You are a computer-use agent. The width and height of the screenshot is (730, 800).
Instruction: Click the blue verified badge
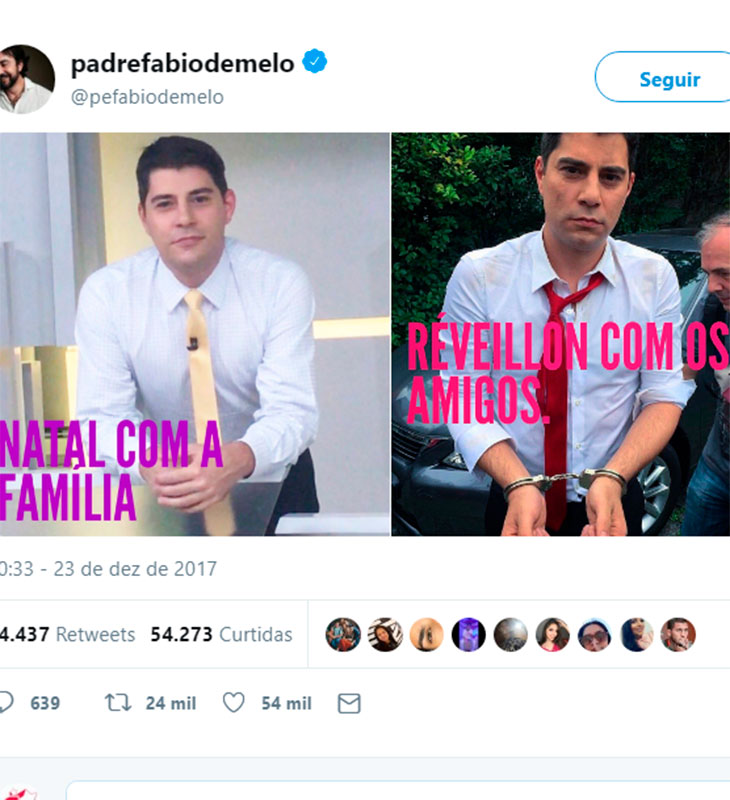(x=314, y=62)
